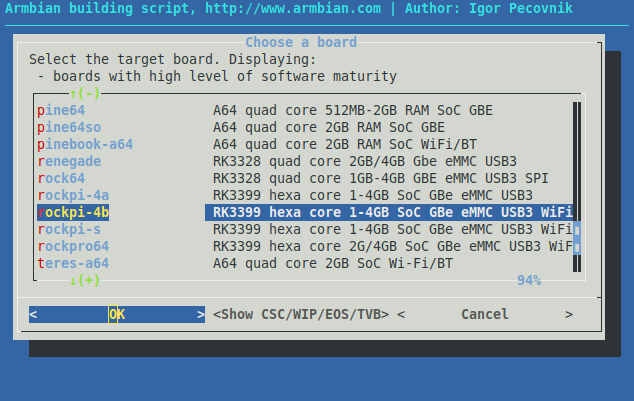Viewport: 634px width, 401px height.
Task: Click the "Choose a board" dialog title
Action: click(x=301, y=42)
